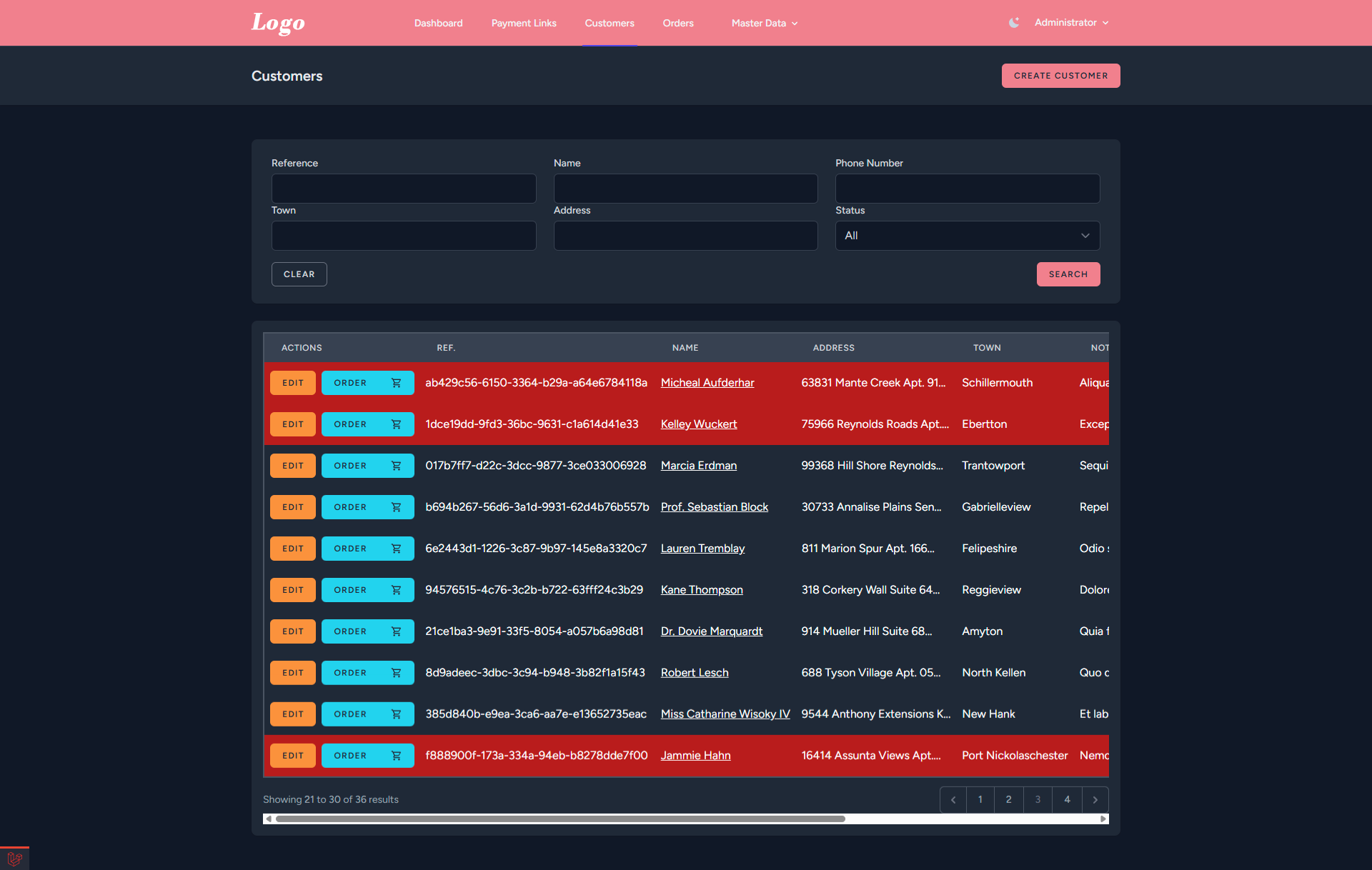
Task: Go to the Dashboard tab
Action: pos(438,23)
